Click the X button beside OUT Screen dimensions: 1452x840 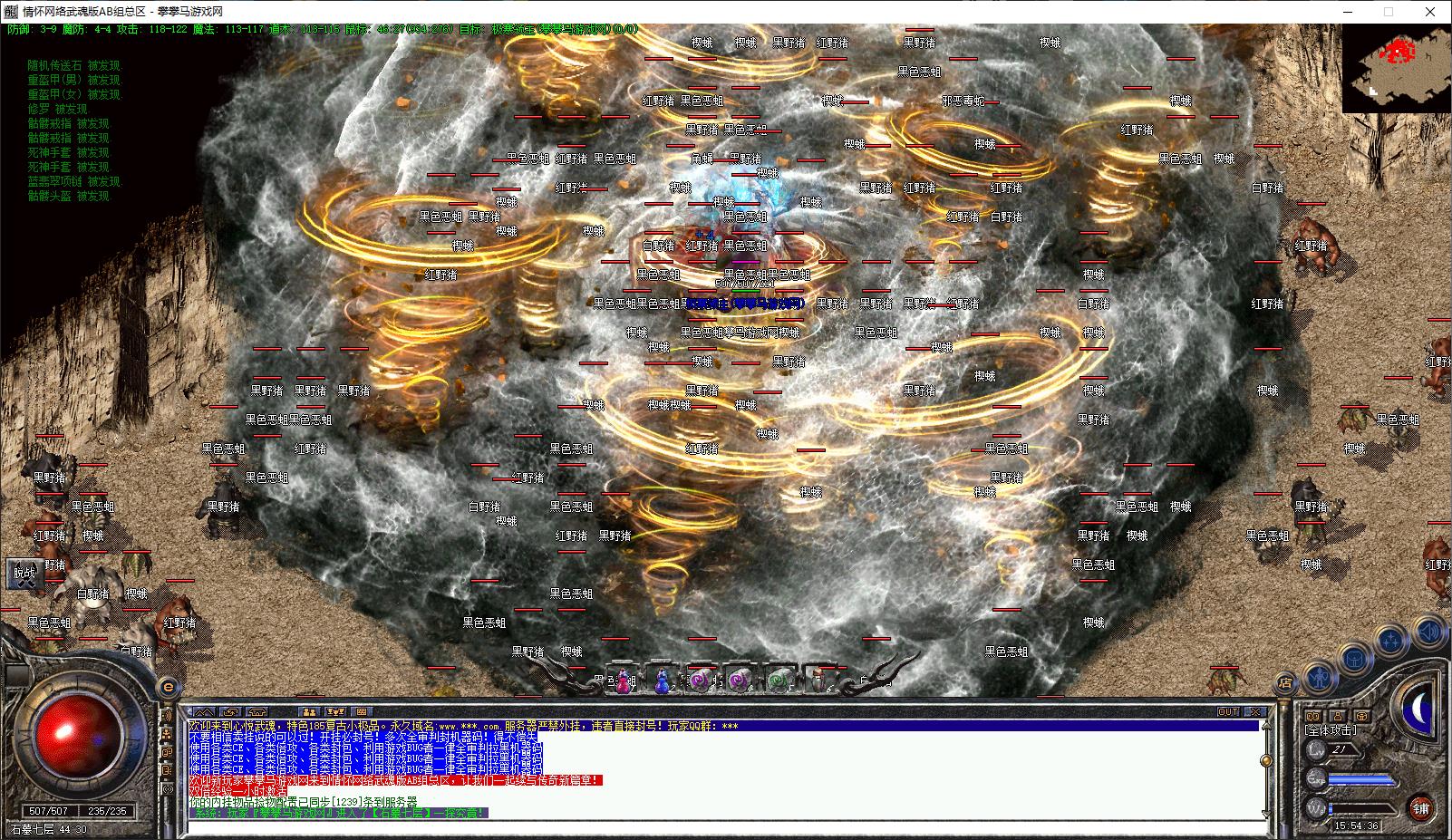(1255, 712)
